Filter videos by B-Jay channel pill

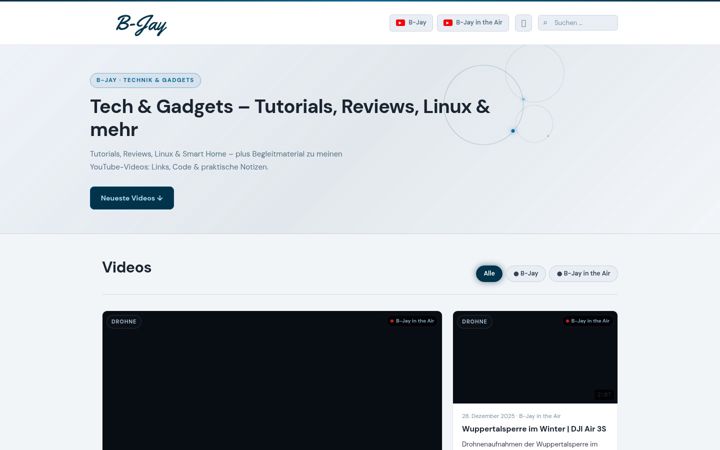[526, 274]
